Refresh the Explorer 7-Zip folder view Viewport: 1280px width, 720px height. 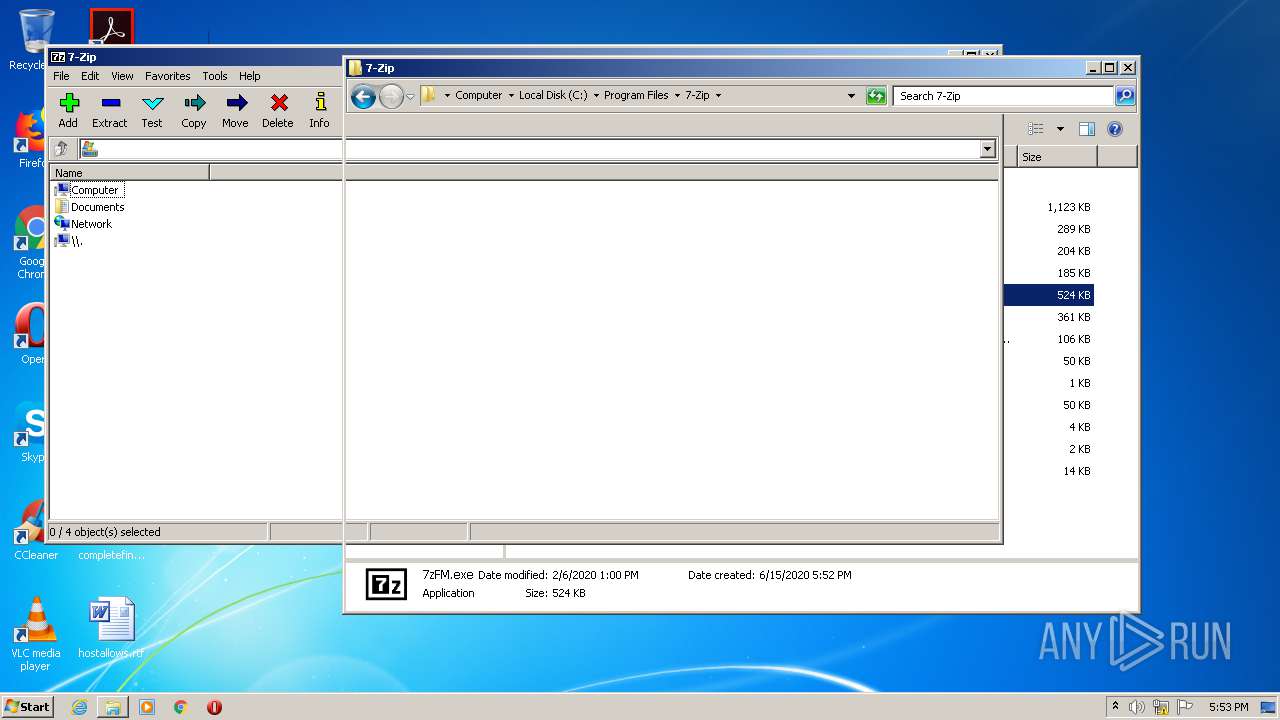click(876, 96)
